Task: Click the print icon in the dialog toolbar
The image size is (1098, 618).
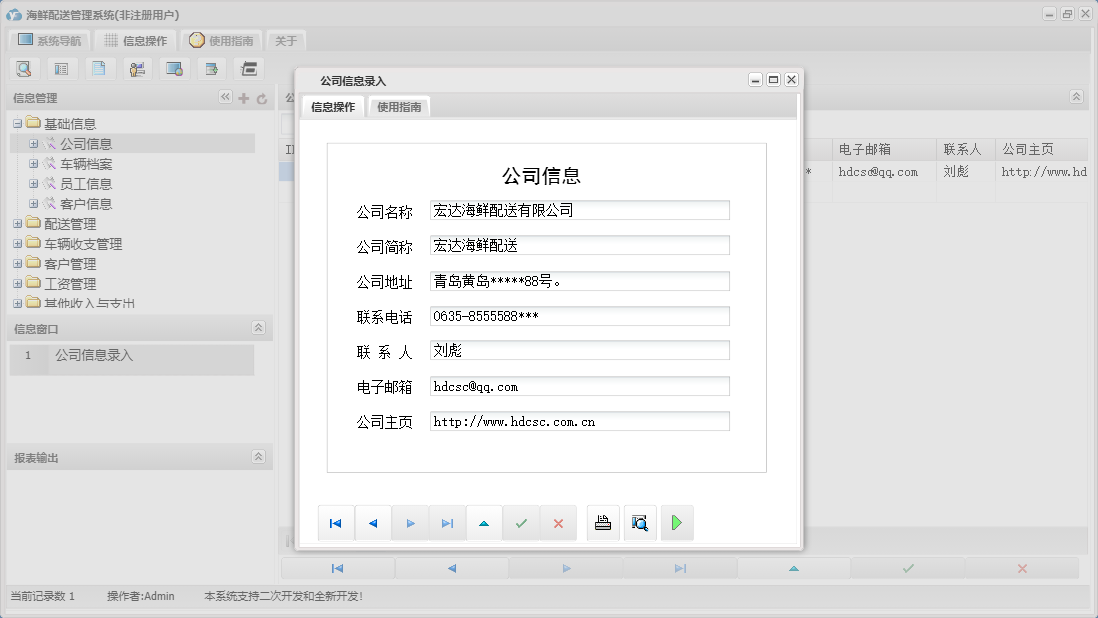Action: (x=602, y=522)
